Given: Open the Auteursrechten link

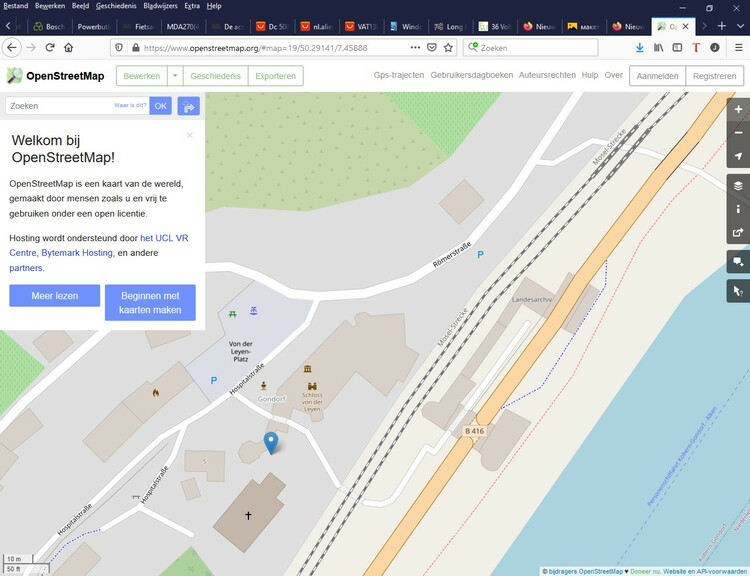Looking at the screenshot, I should tap(547, 75).
